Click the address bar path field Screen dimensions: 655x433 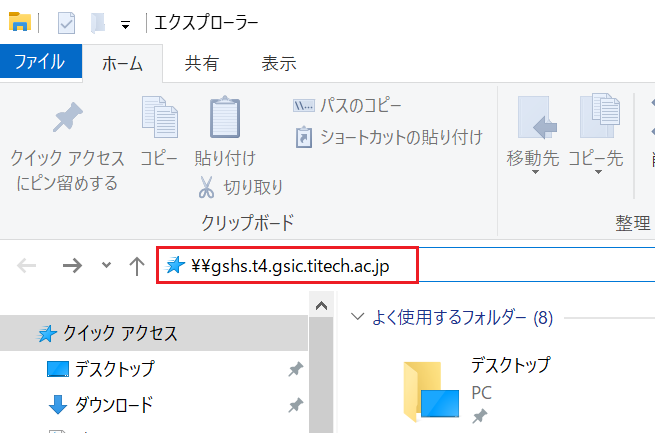tap(300, 266)
